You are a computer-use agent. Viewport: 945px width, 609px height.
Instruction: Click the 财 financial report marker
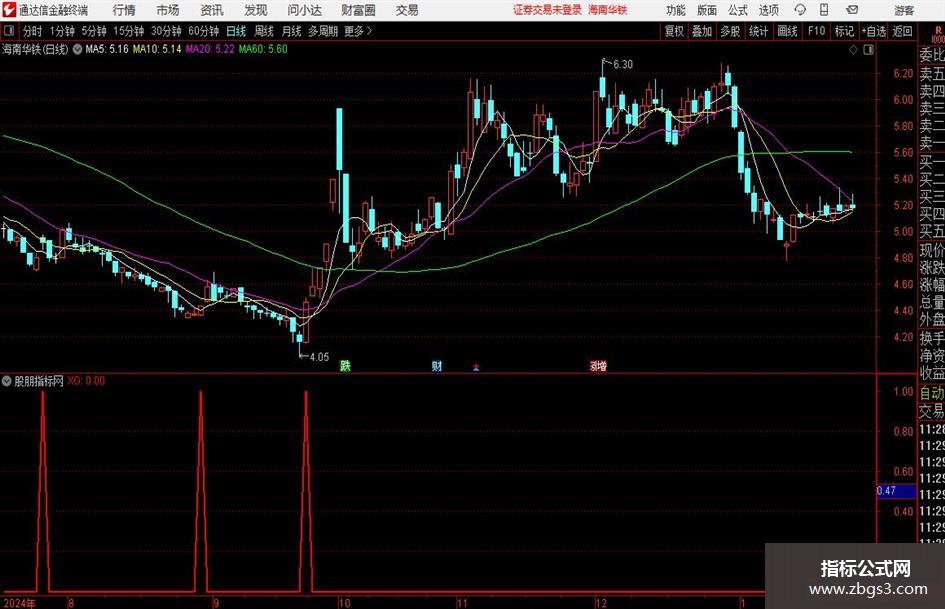[436, 365]
